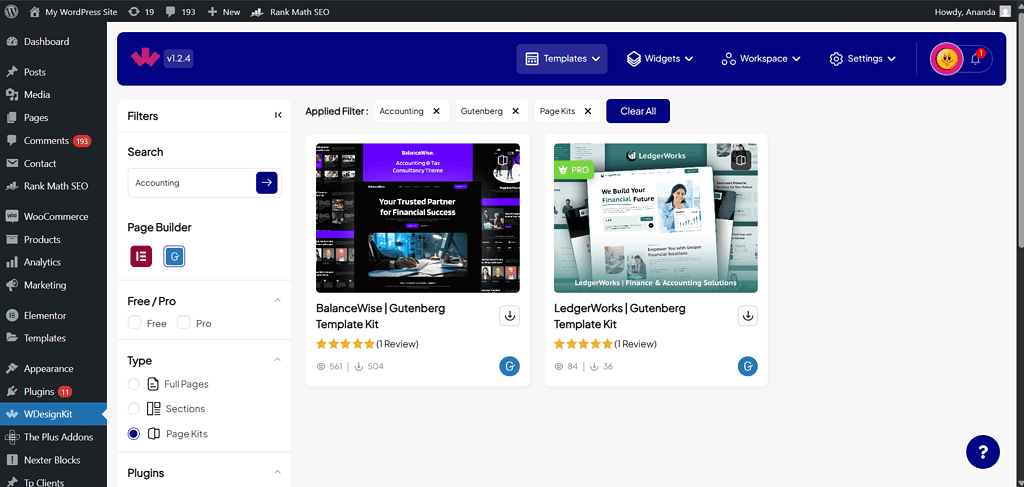Open LedgerWorks template thumbnail
The image size is (1024, 487).
point(656,218)
